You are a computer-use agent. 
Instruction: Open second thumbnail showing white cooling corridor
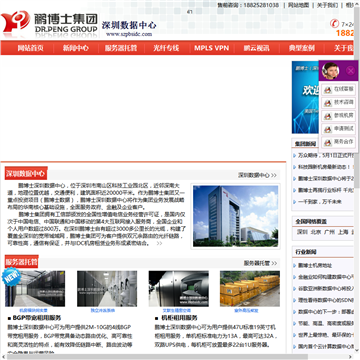coord(107,288)
